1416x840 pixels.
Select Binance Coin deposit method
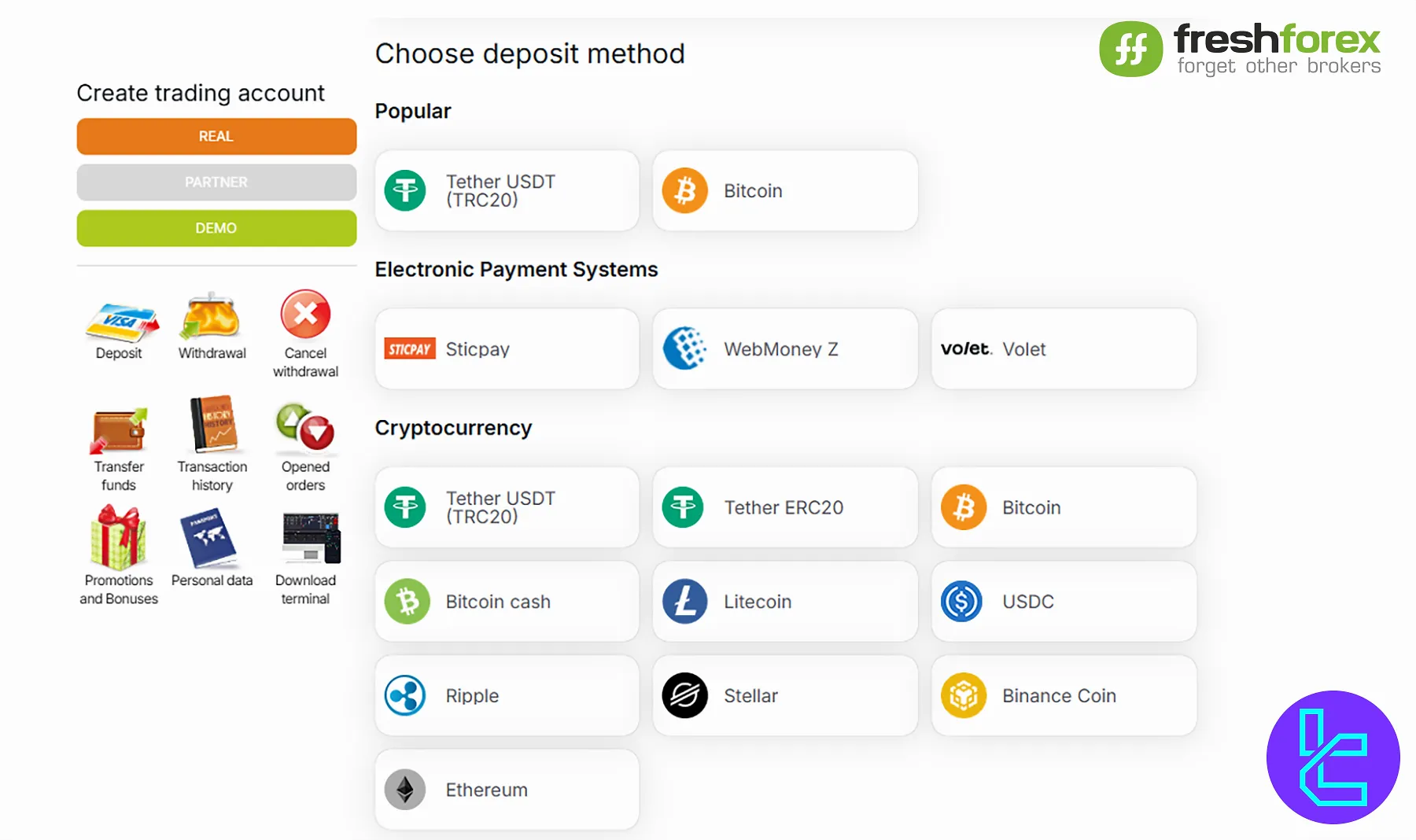click(1063, 696)
